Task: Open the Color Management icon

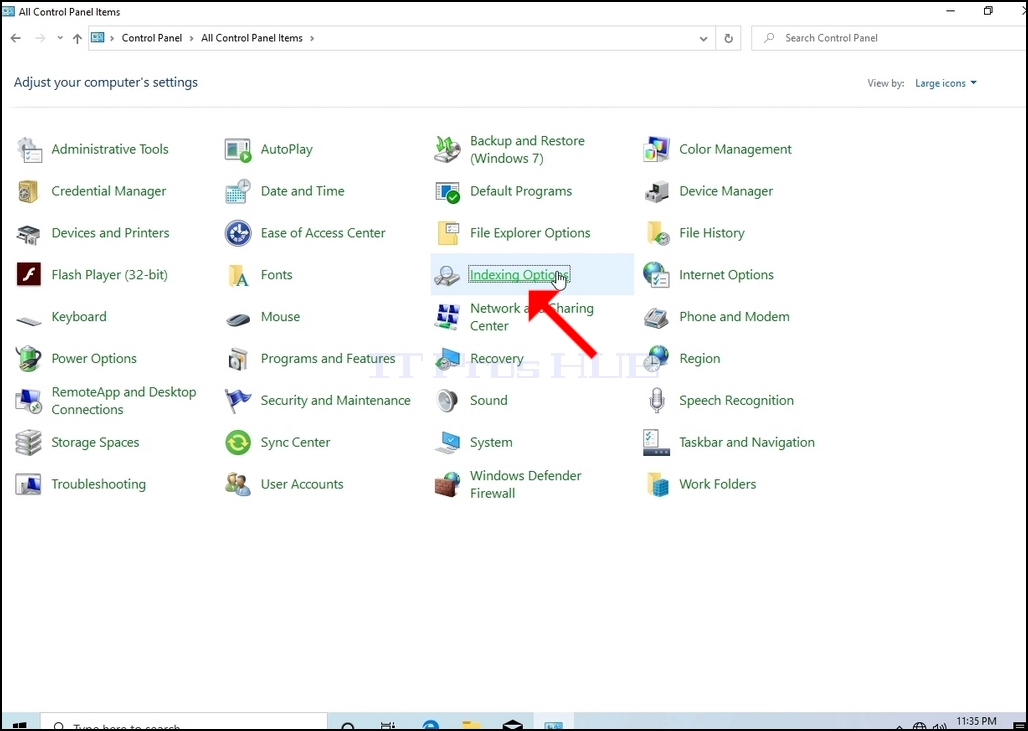Action: pos(656,149)
